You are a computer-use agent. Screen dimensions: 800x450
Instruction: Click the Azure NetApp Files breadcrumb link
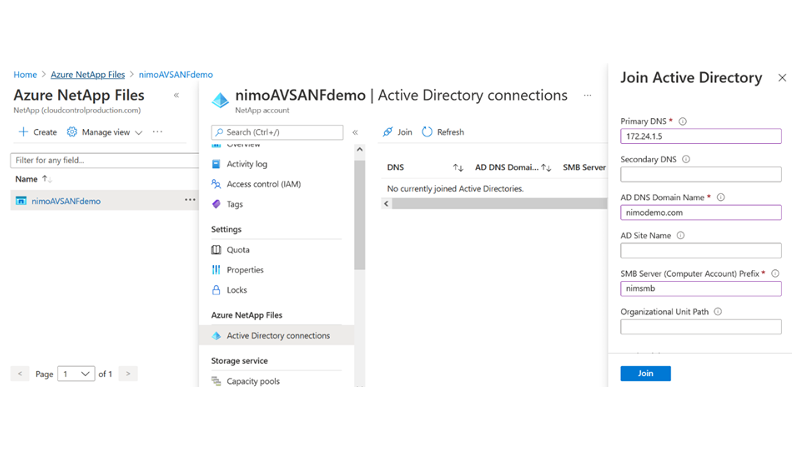pos(88,75)
